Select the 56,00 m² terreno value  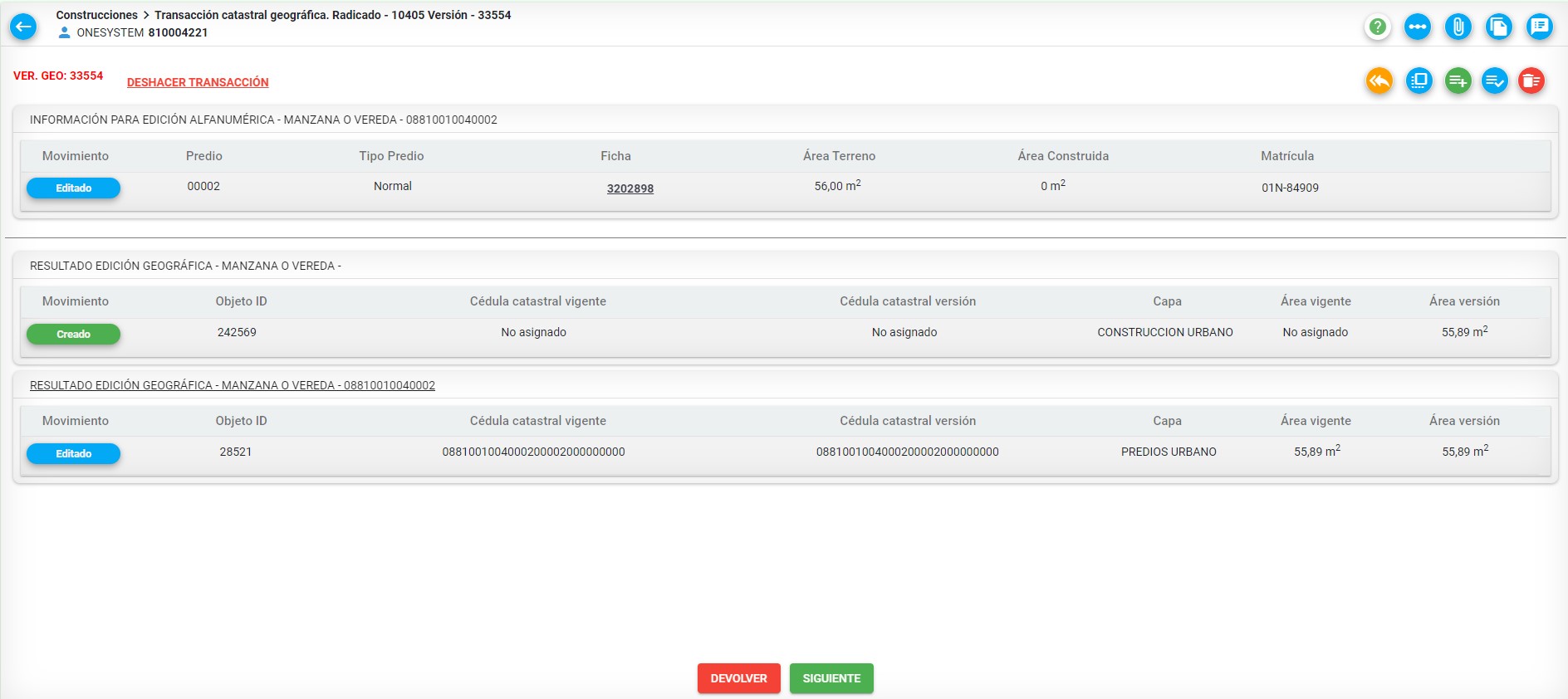tap(837, 186)
